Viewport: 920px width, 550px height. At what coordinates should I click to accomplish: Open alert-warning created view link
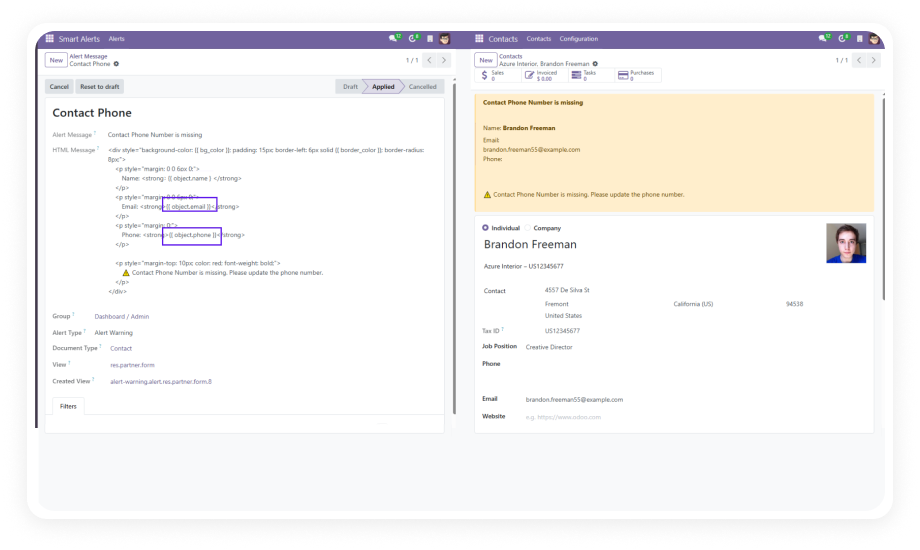(161, 382)
